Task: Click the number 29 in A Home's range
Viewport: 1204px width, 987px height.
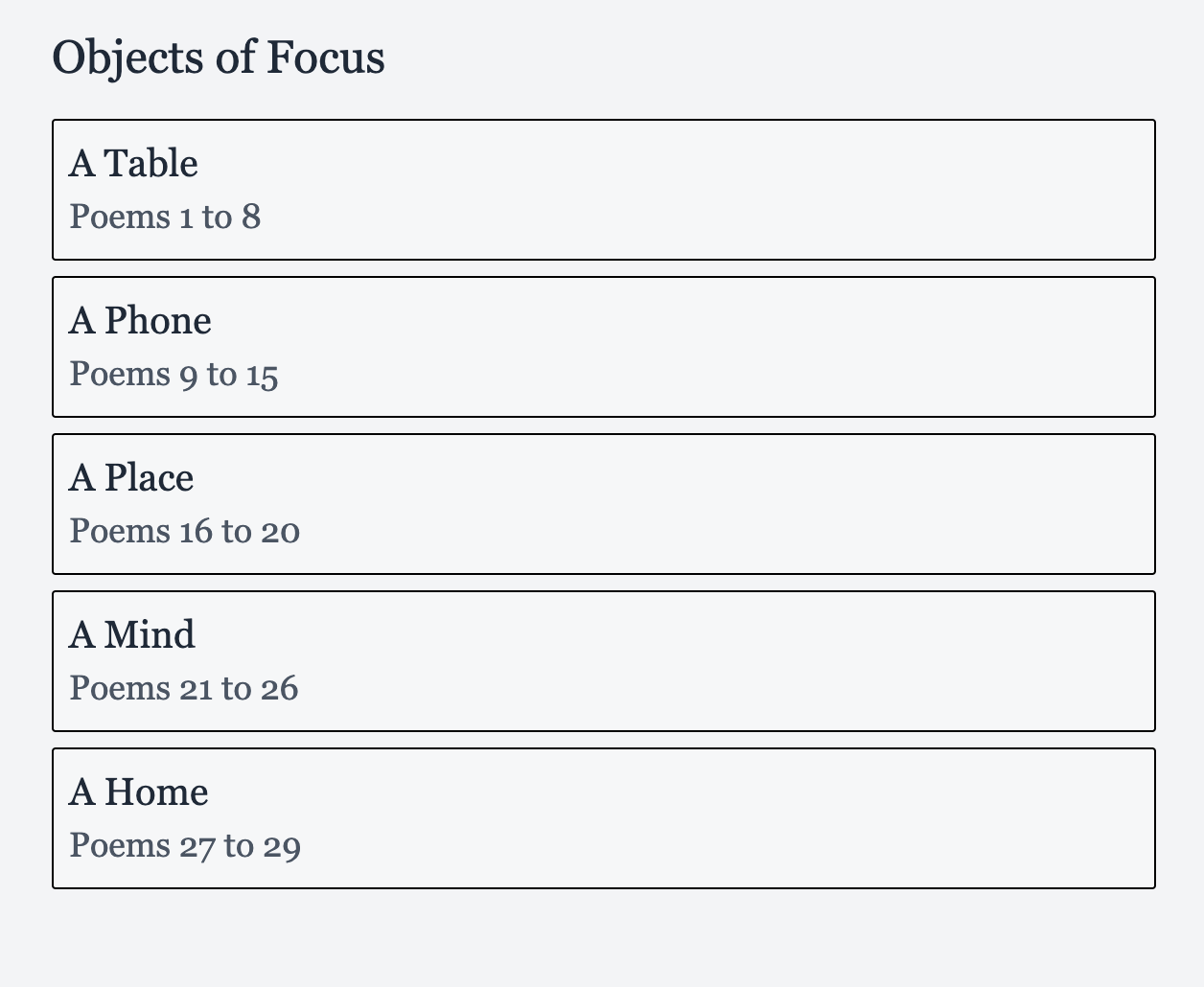Action: pyautogui.click(x=281, y=846)
